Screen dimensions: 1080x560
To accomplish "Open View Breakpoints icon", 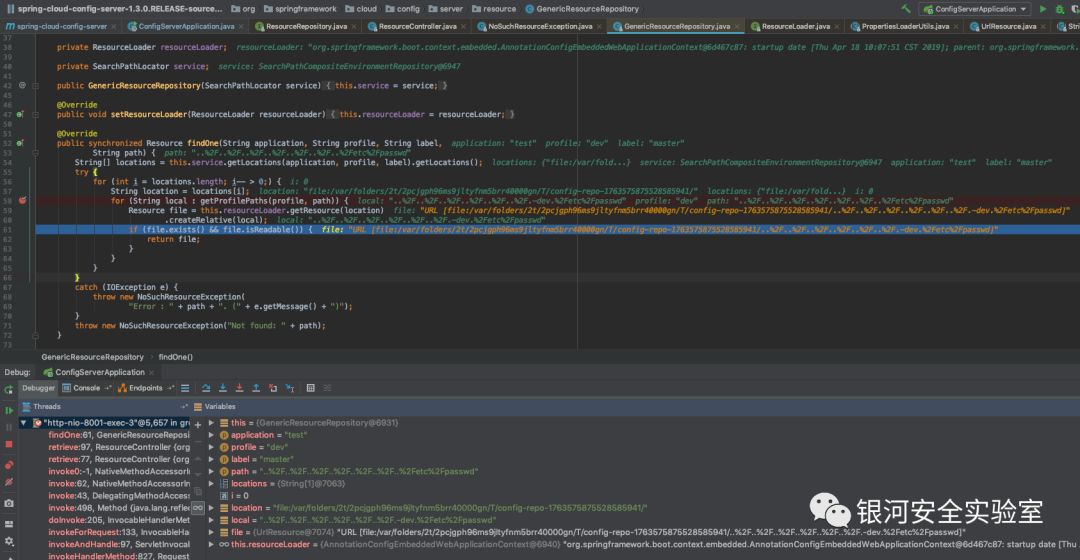I will pyautogui.click(x=8, y=465).
